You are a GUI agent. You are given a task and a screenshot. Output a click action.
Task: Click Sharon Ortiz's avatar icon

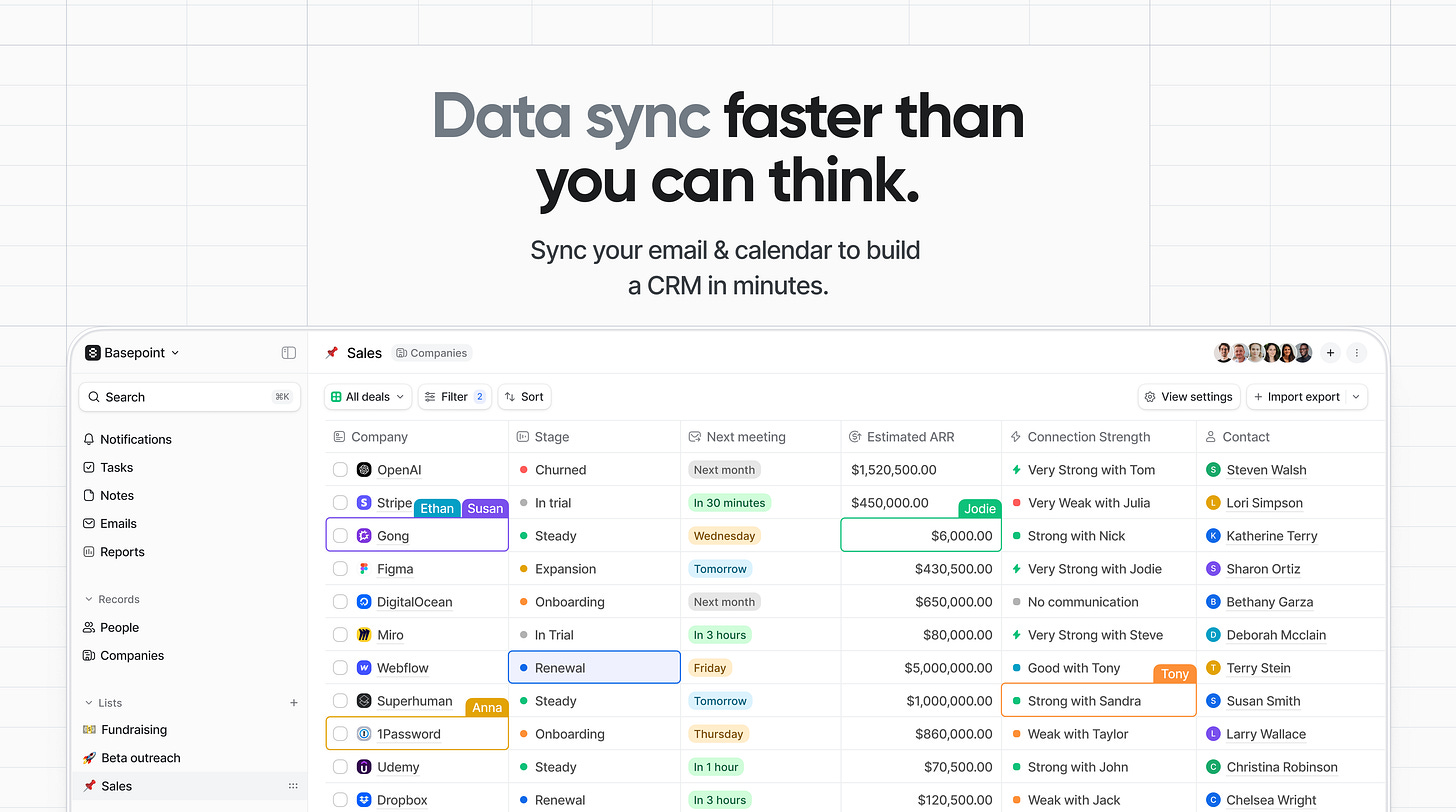click(1213, 569)
